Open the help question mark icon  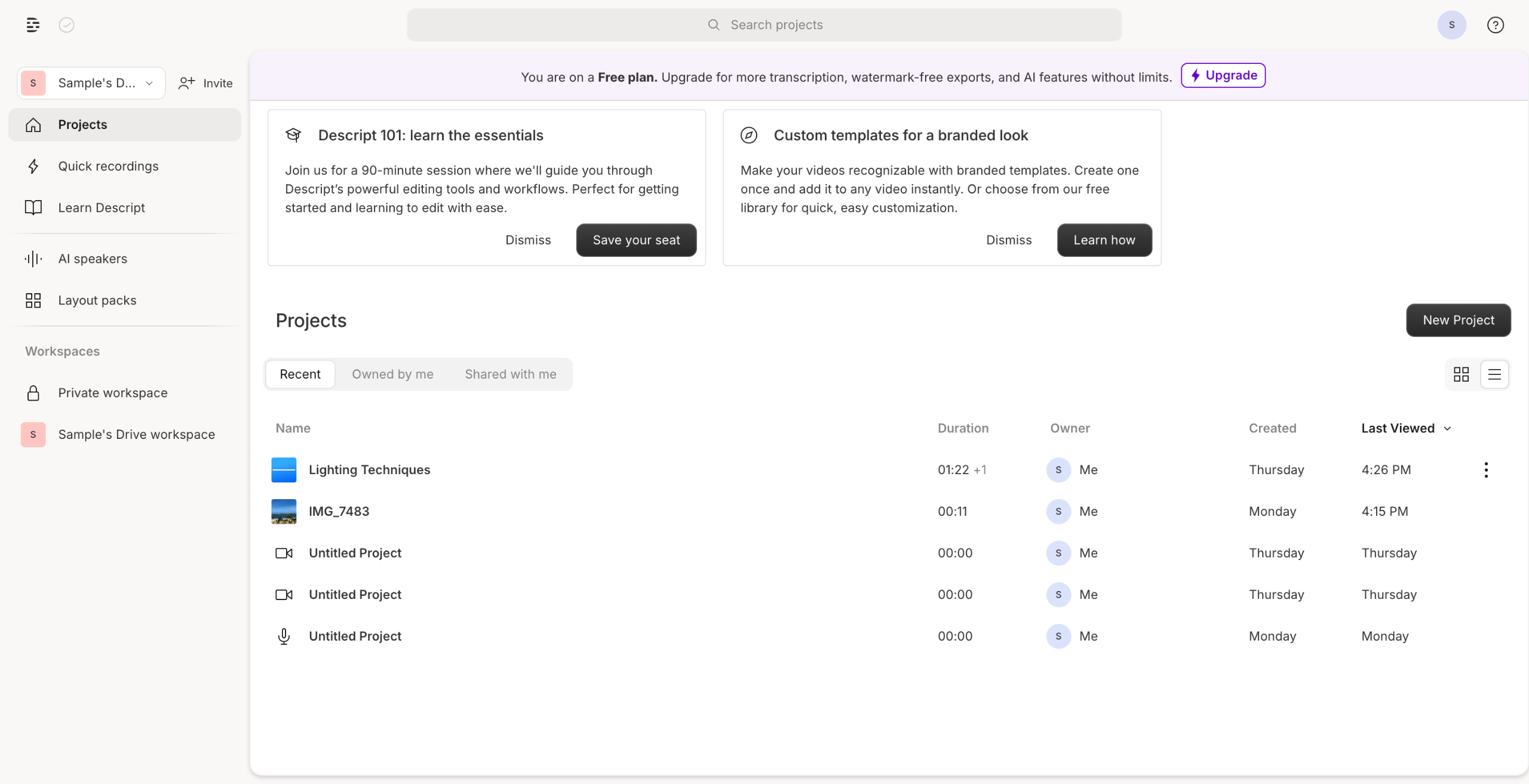coord(1495,24)
